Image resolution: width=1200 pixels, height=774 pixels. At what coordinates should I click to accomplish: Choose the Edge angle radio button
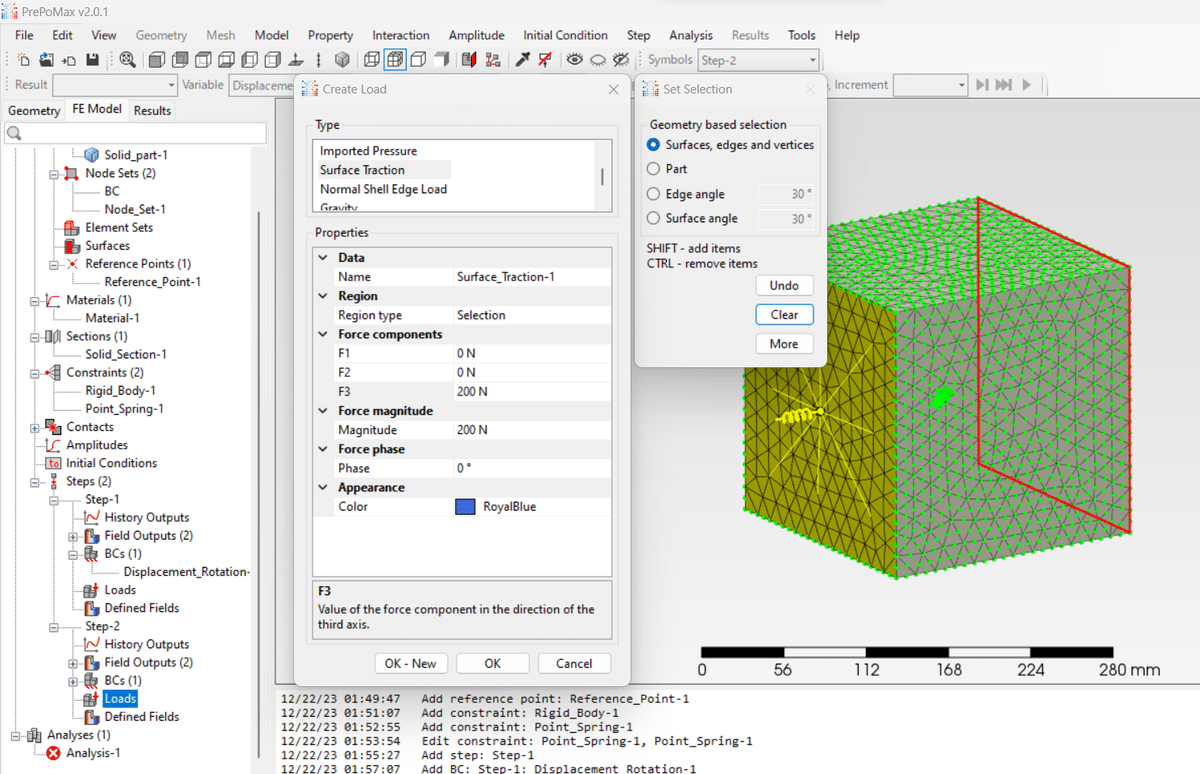coord(654,194)
